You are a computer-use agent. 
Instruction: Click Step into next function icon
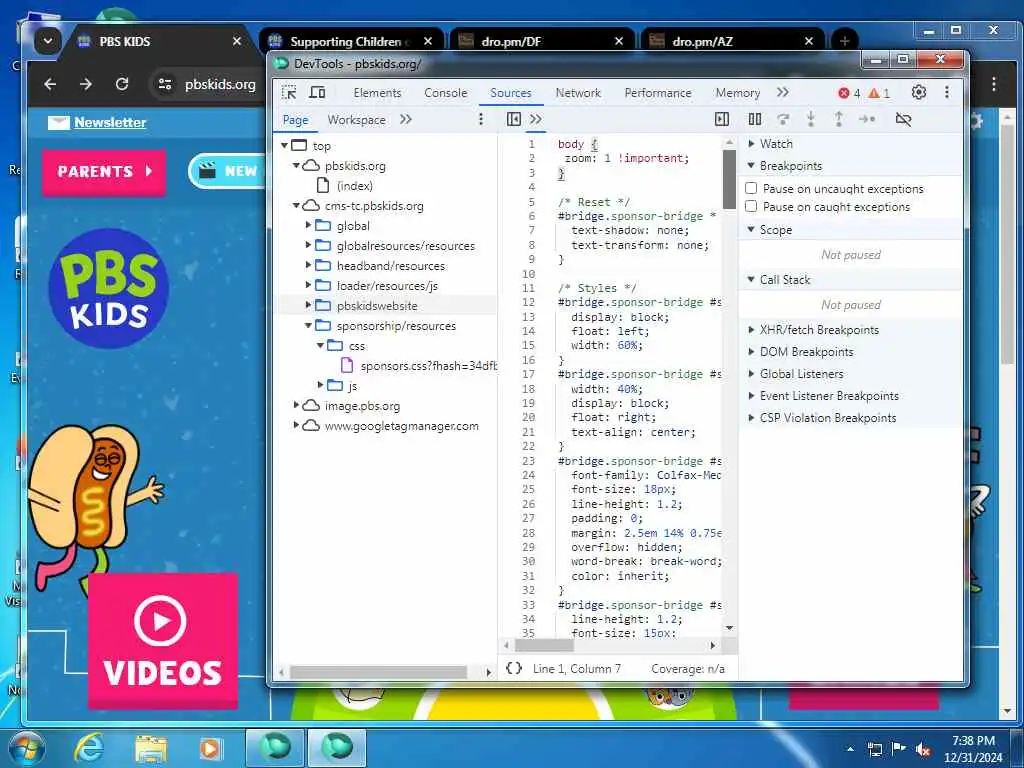pyautogui.click(x=810, y=119)
